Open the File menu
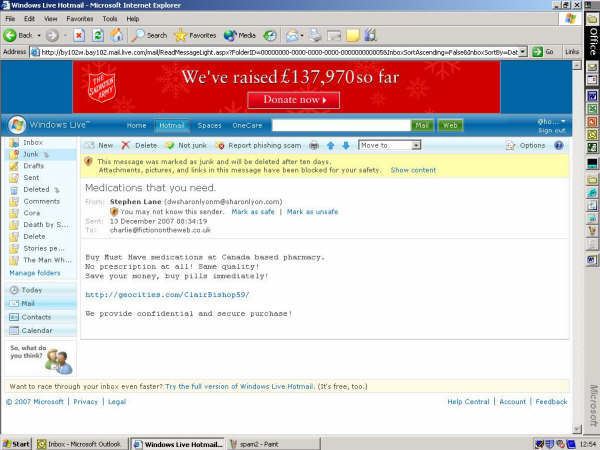Image resolution: width=600 pixels, height=450 pixels. 10,19
